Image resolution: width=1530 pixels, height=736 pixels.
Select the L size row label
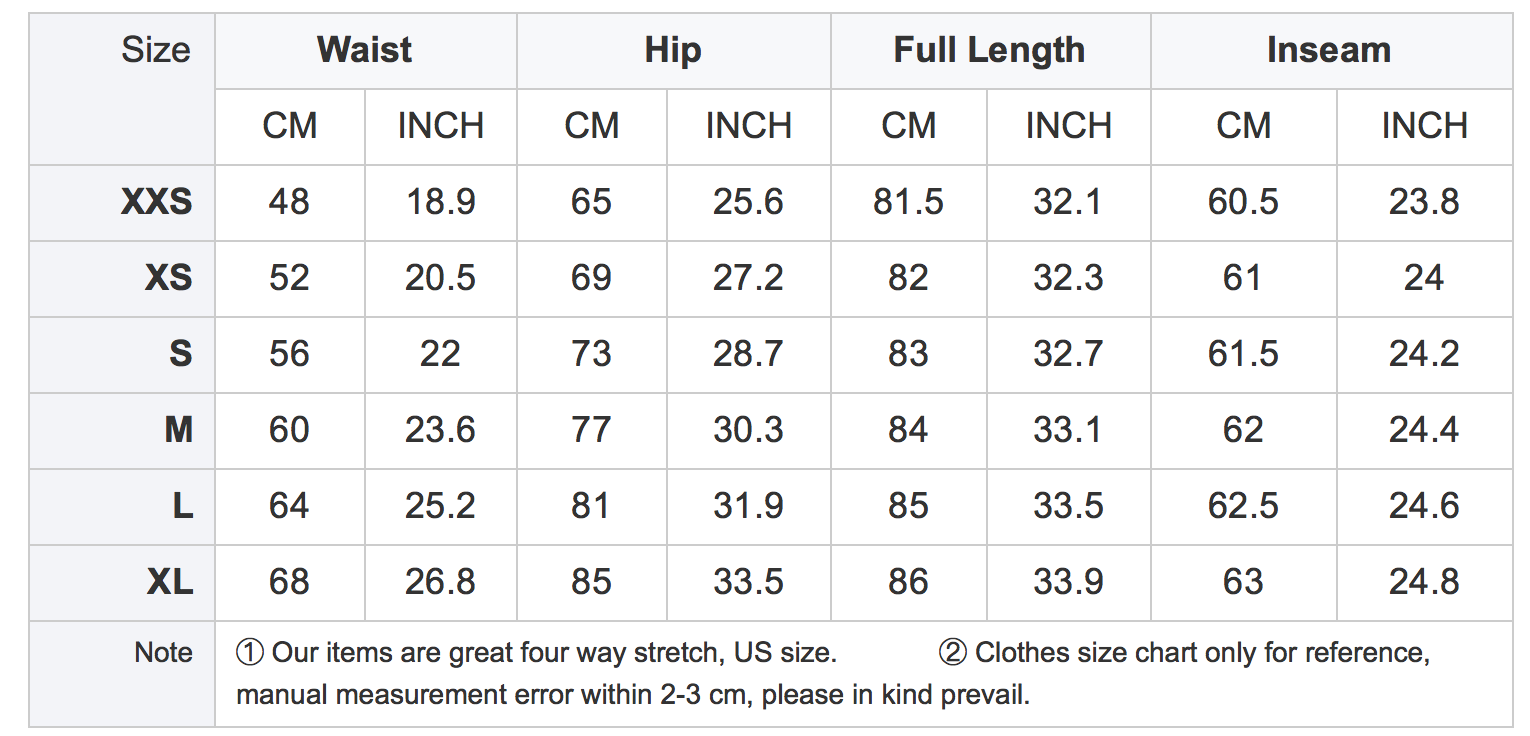(182, 506)
